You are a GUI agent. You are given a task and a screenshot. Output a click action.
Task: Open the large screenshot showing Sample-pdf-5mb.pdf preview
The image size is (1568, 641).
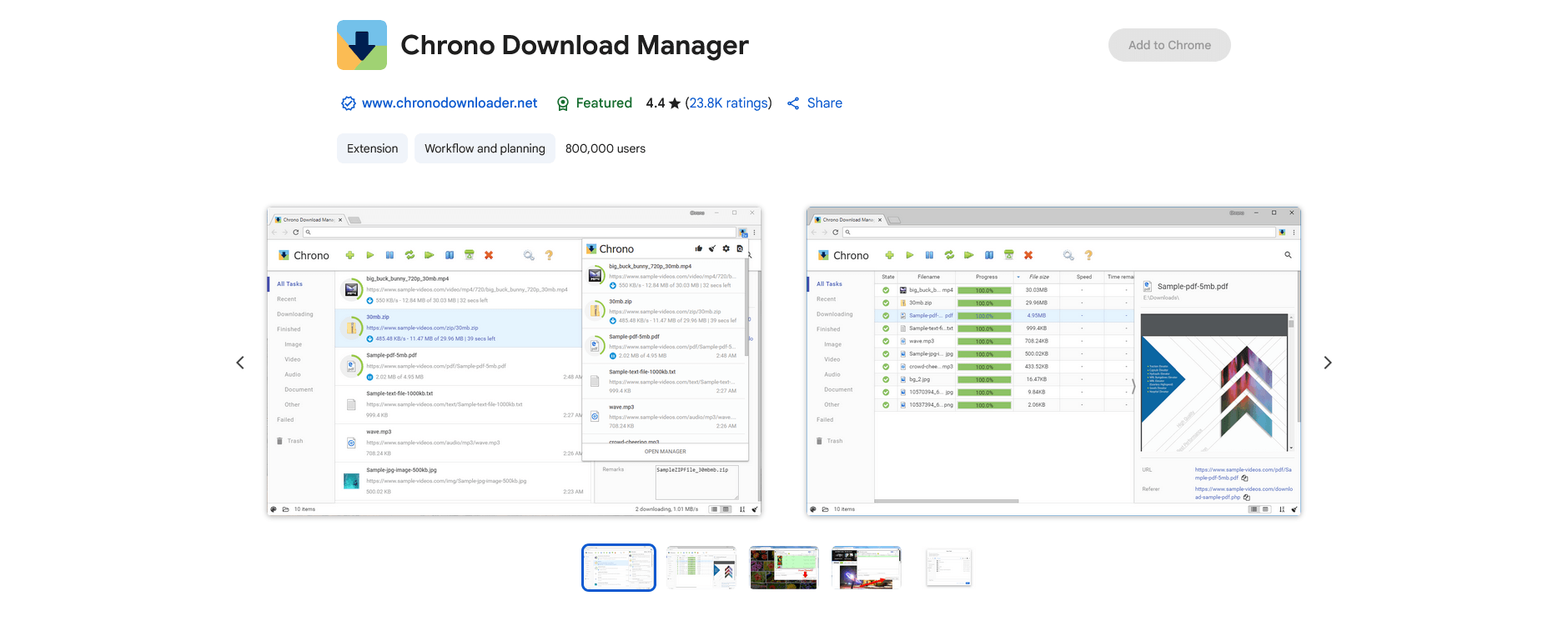[1053, 362]
